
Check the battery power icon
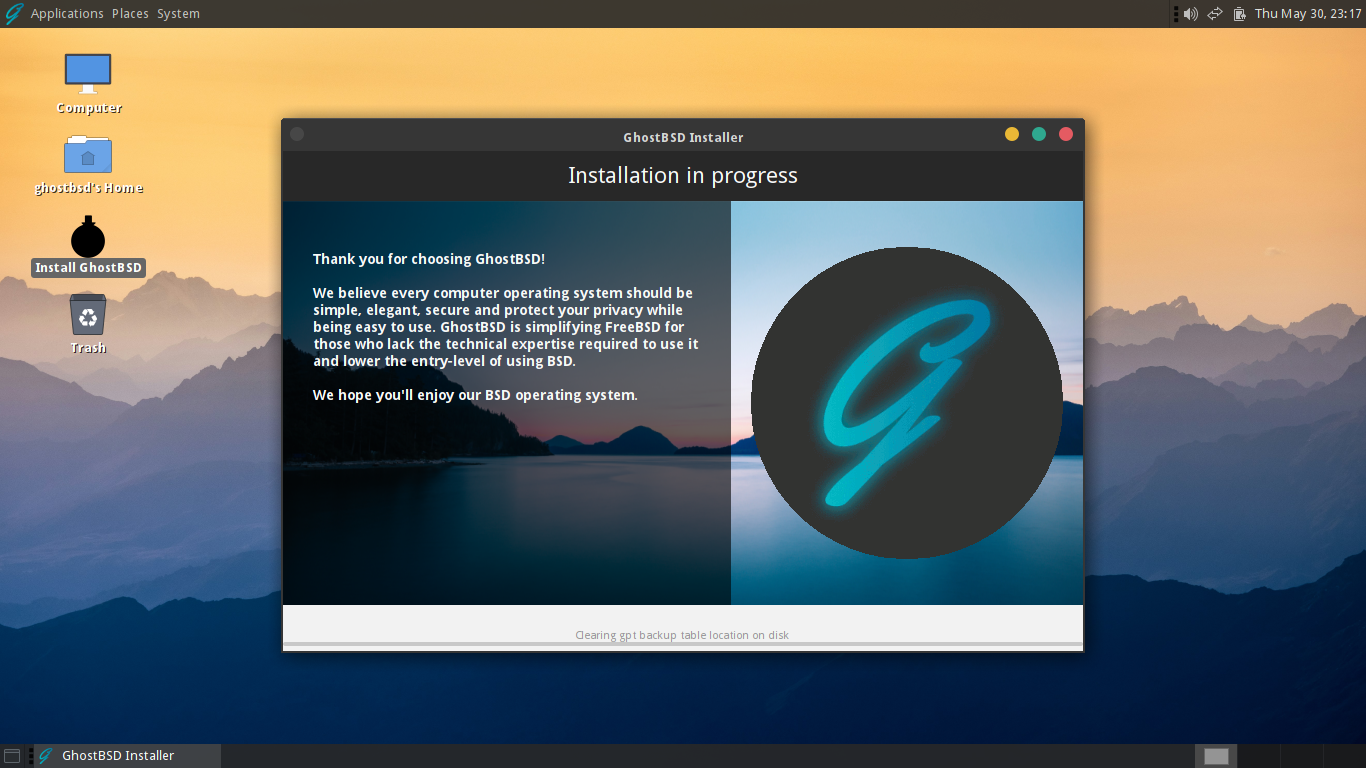(1240, 14)
